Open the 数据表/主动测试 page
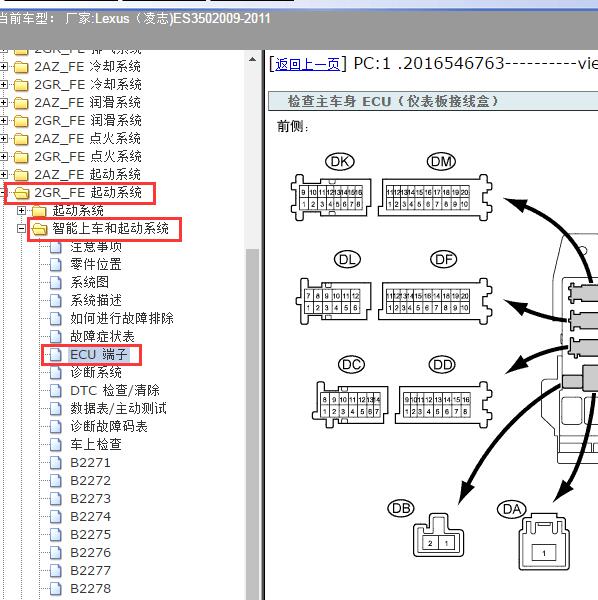598x600 pixels. pyautogui.click(x=118, y=409)
